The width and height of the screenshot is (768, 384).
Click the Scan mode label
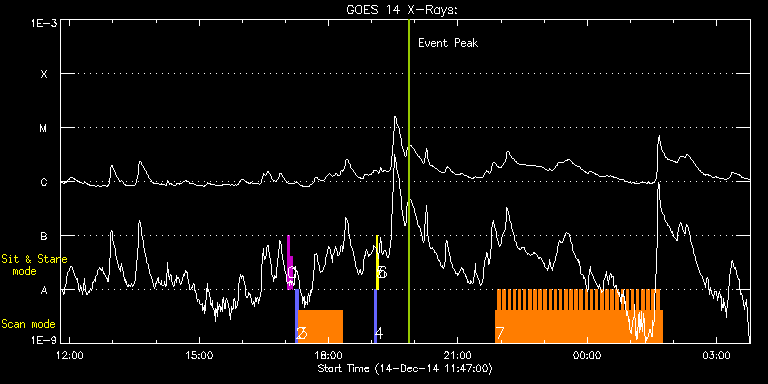pos(28,324)
